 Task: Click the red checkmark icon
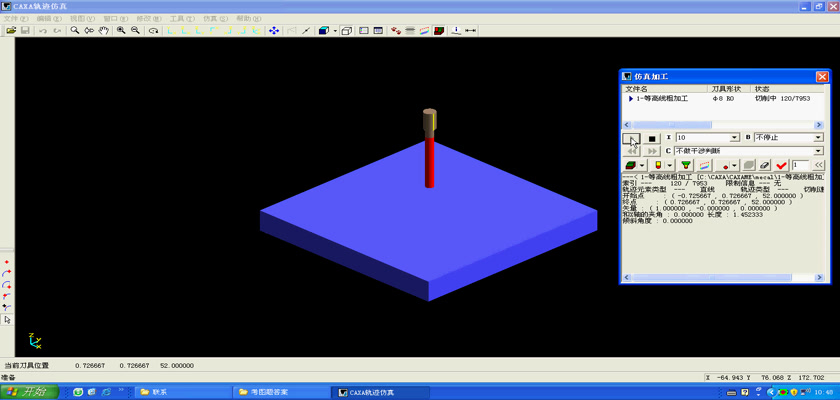[x=782, y=165]
